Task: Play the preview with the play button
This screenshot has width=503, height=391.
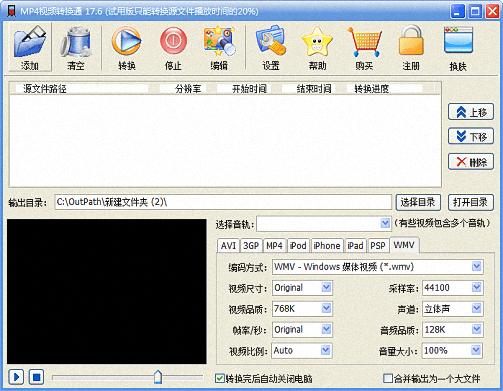Action: click(16, 377)
